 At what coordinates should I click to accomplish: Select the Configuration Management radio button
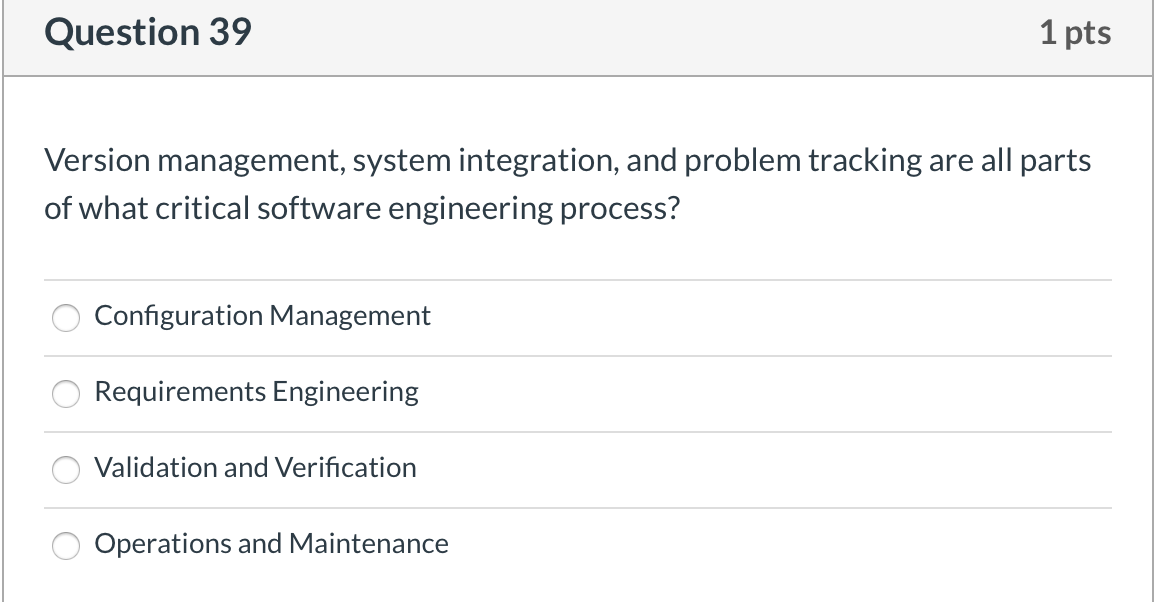pyautogui.click(x=65, y=317)
